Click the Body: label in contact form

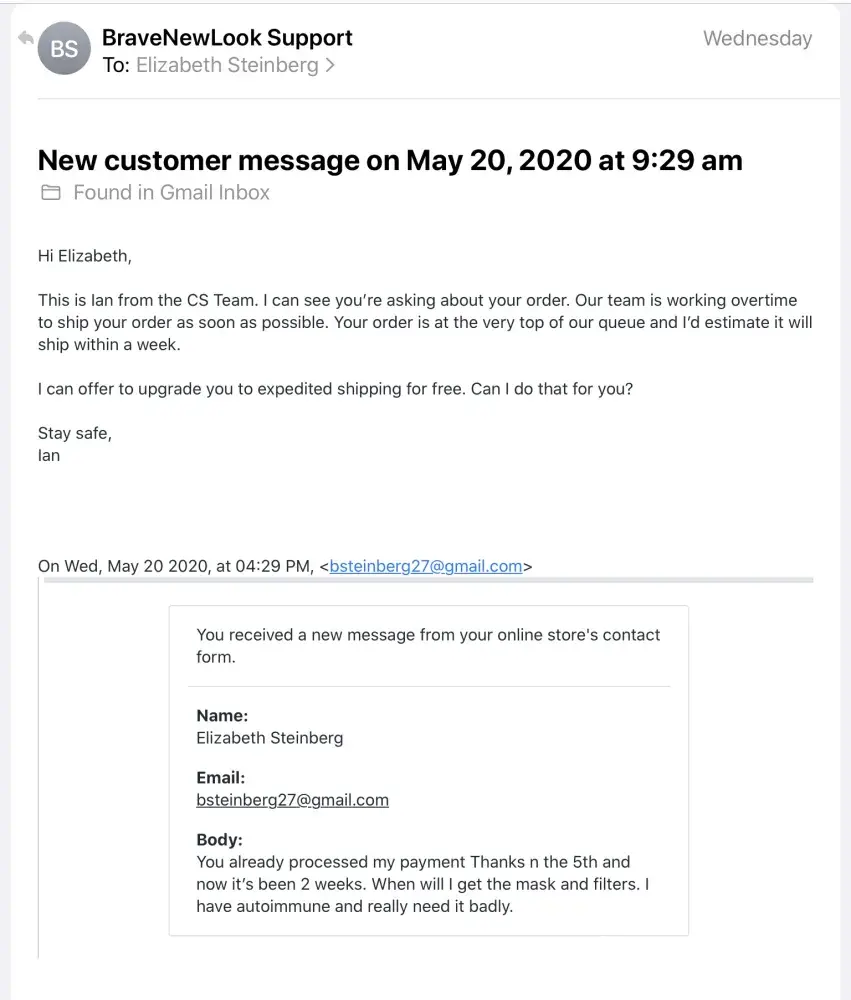pyautogui.click(x=219, y=840)
